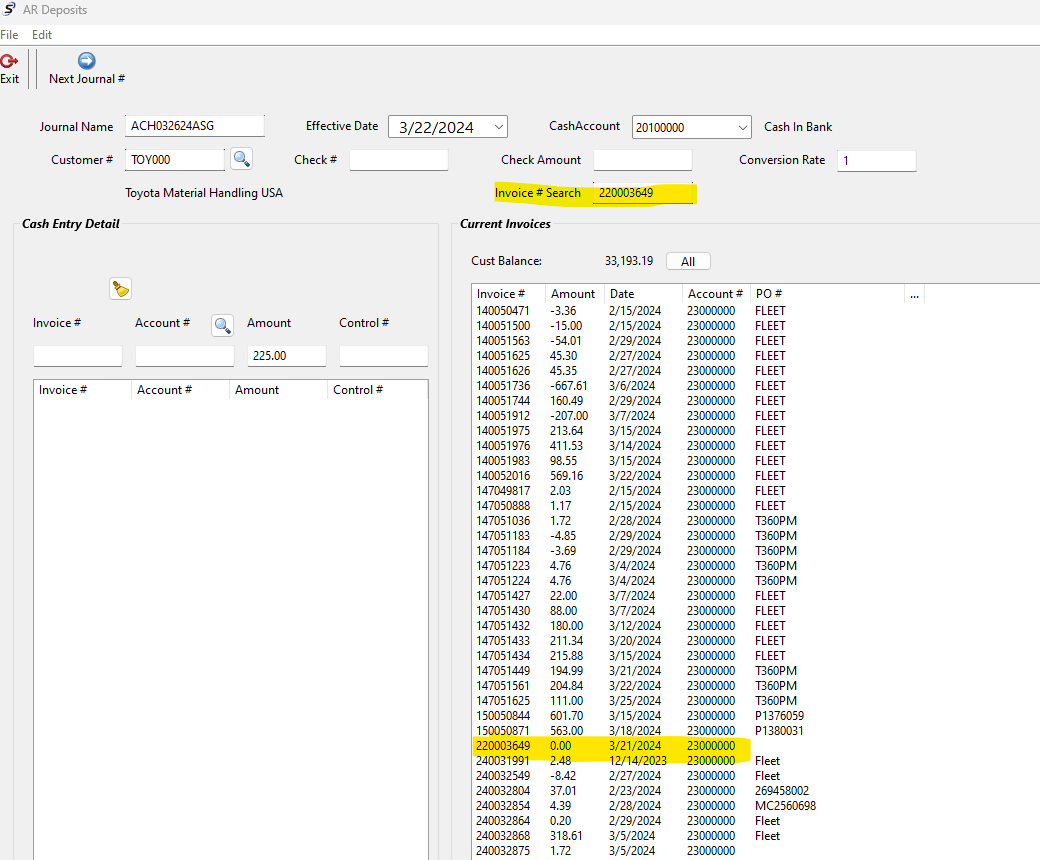This screenshot has height=860, width=1040.
Task: Open the File menu
Action: [x=9, y=34]
